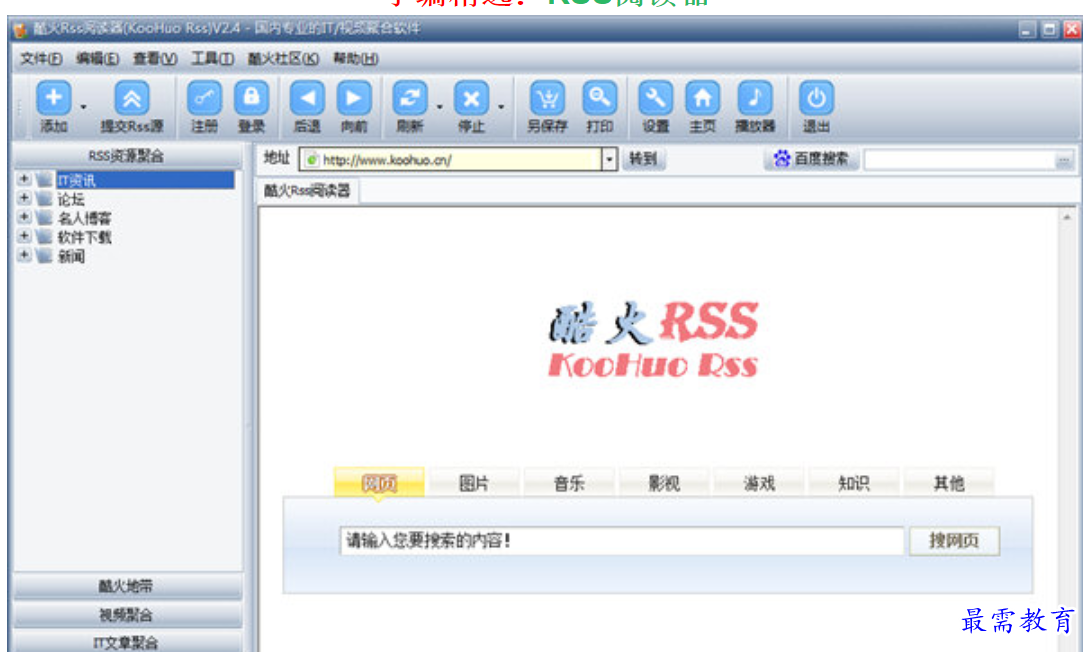This screenshot has height=652, width=1083.
Task: Open the 编辑(E) menu
Action: [97, 59]
